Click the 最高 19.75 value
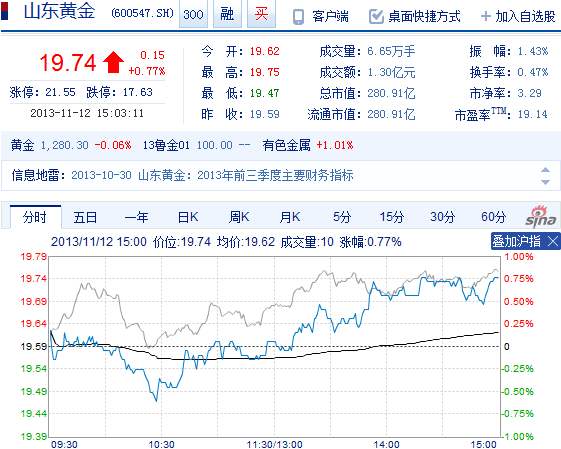Screen dimensions: 561x449 264,72
